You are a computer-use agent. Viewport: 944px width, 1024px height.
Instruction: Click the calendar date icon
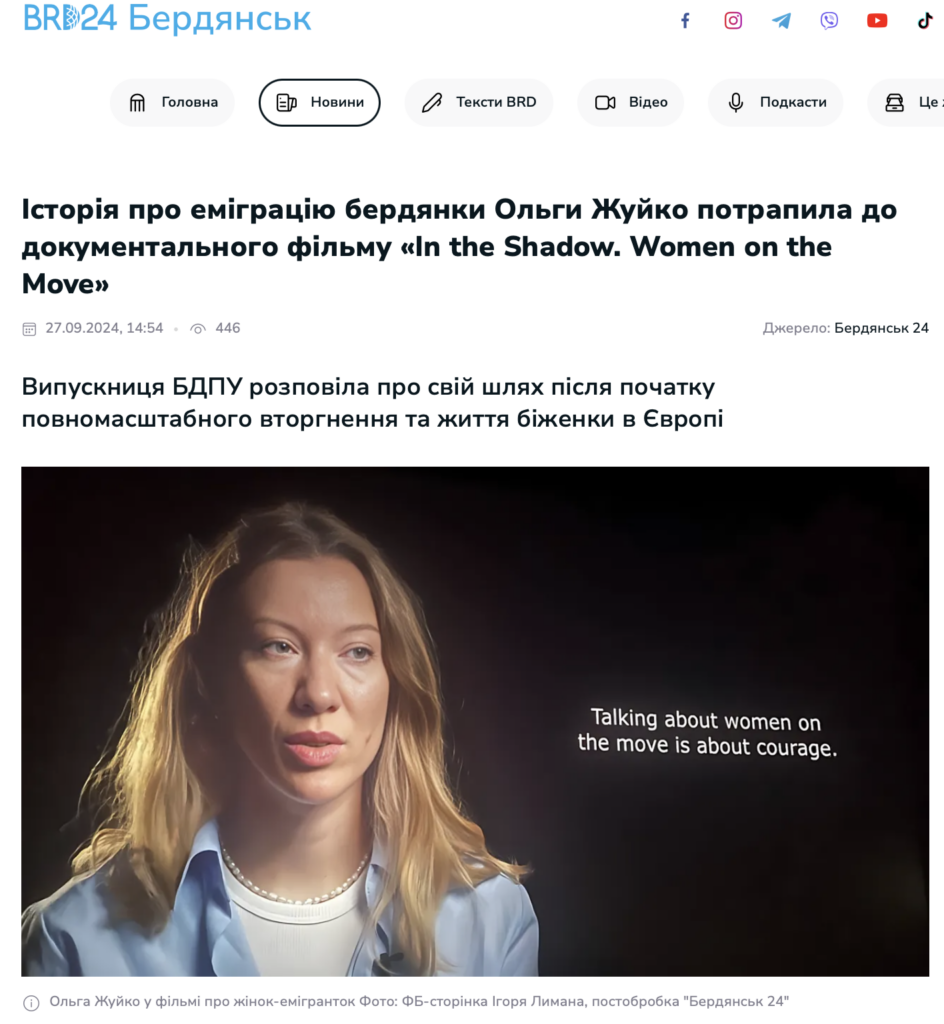(x=29, y=328)
